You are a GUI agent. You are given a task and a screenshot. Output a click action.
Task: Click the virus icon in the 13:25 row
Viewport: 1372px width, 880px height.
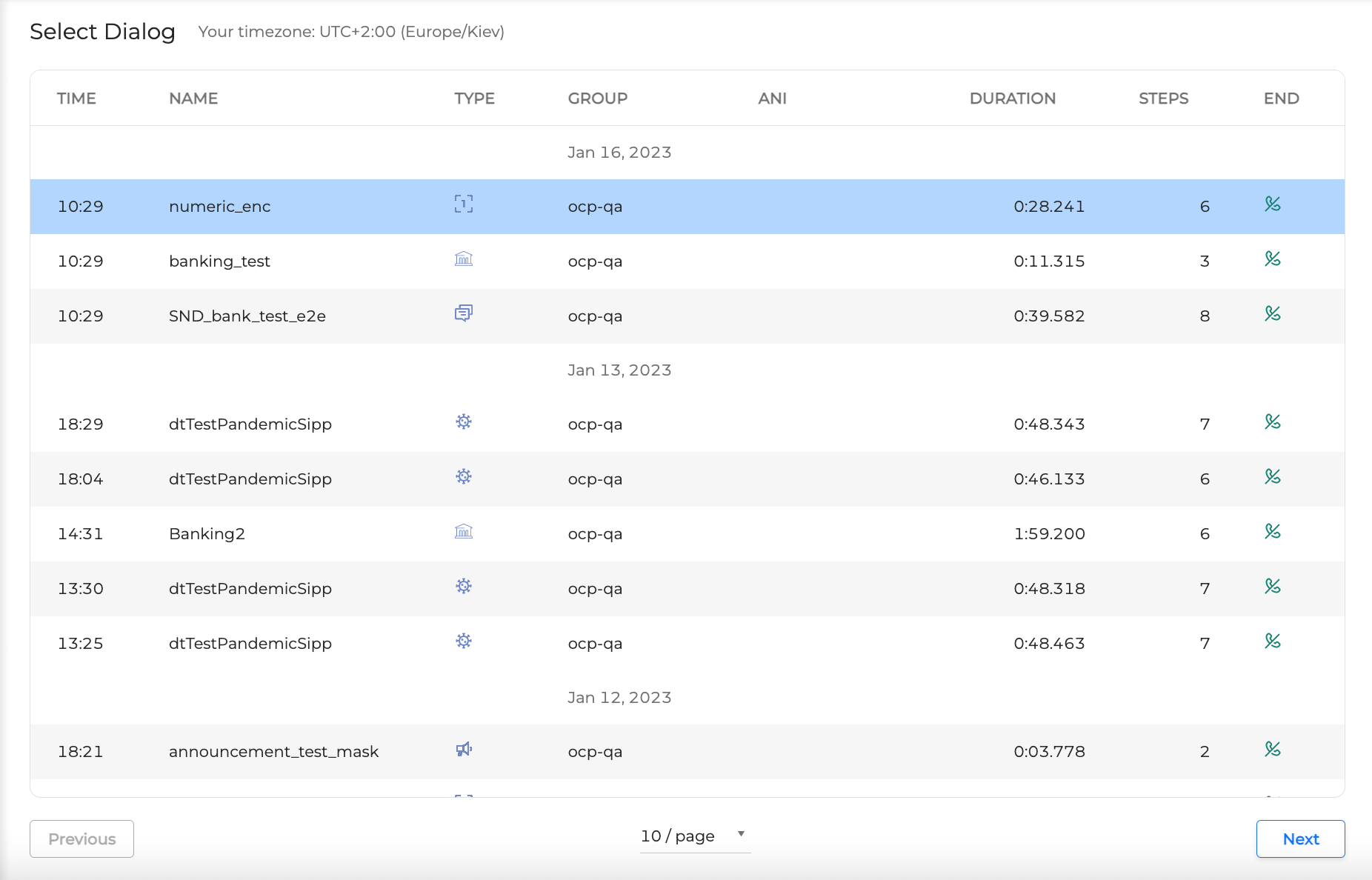tap(464, 641)
